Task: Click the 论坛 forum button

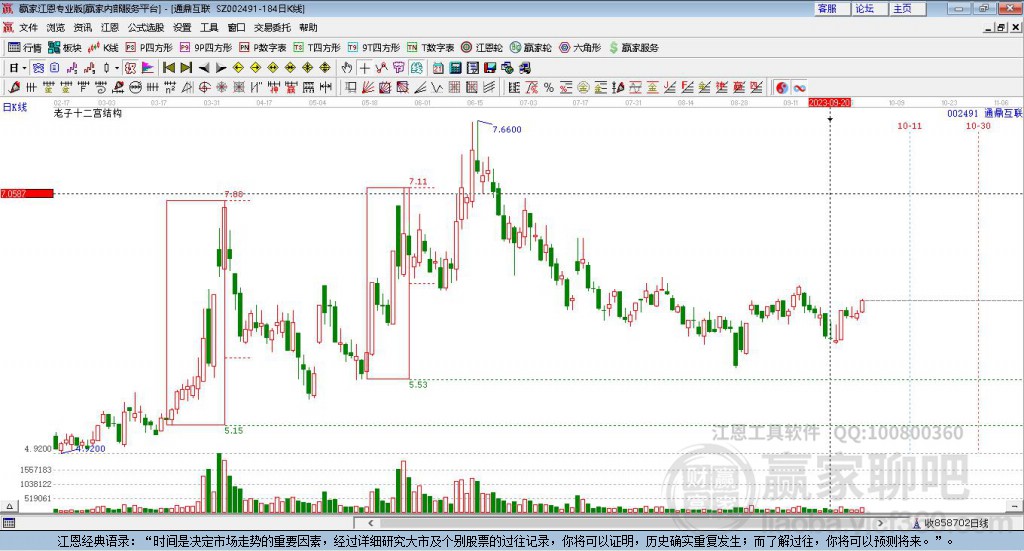Action: point(869,8)
